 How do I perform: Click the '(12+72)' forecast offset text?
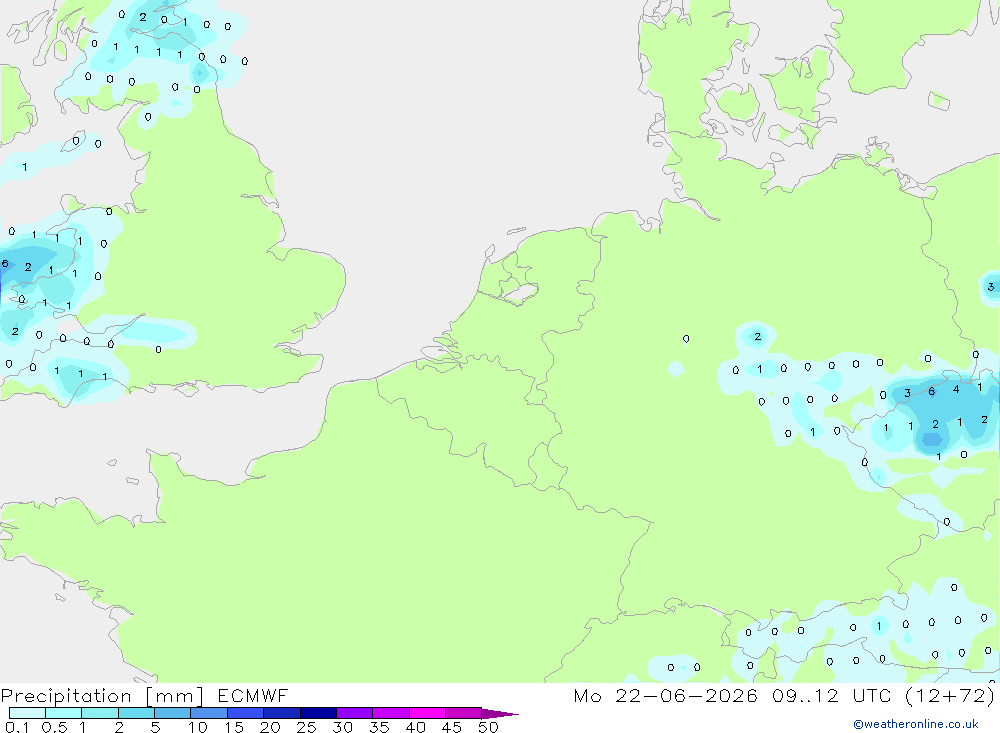tap(950, 695)
